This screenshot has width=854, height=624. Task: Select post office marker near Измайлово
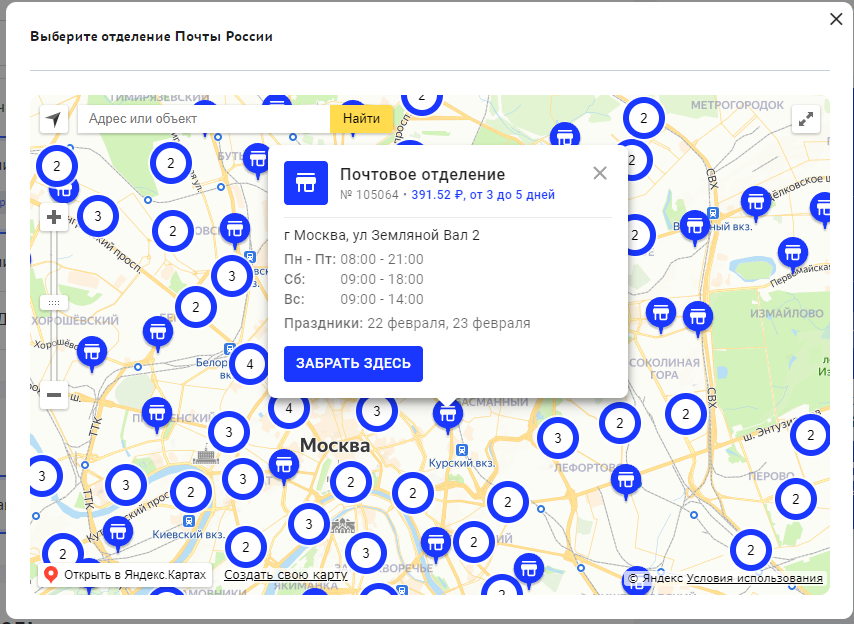point(698,314)
